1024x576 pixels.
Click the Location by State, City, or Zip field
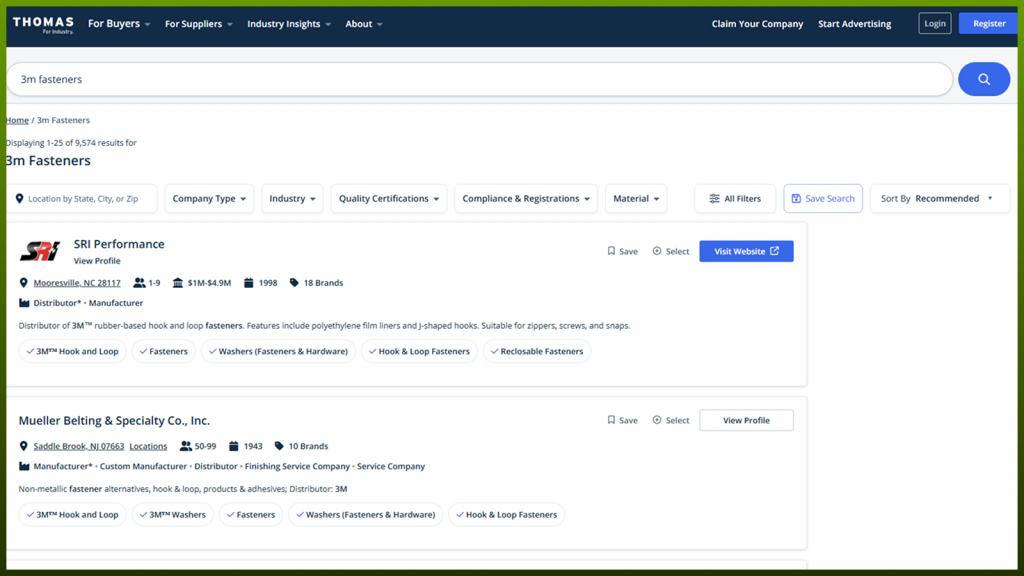pos(82,199)
